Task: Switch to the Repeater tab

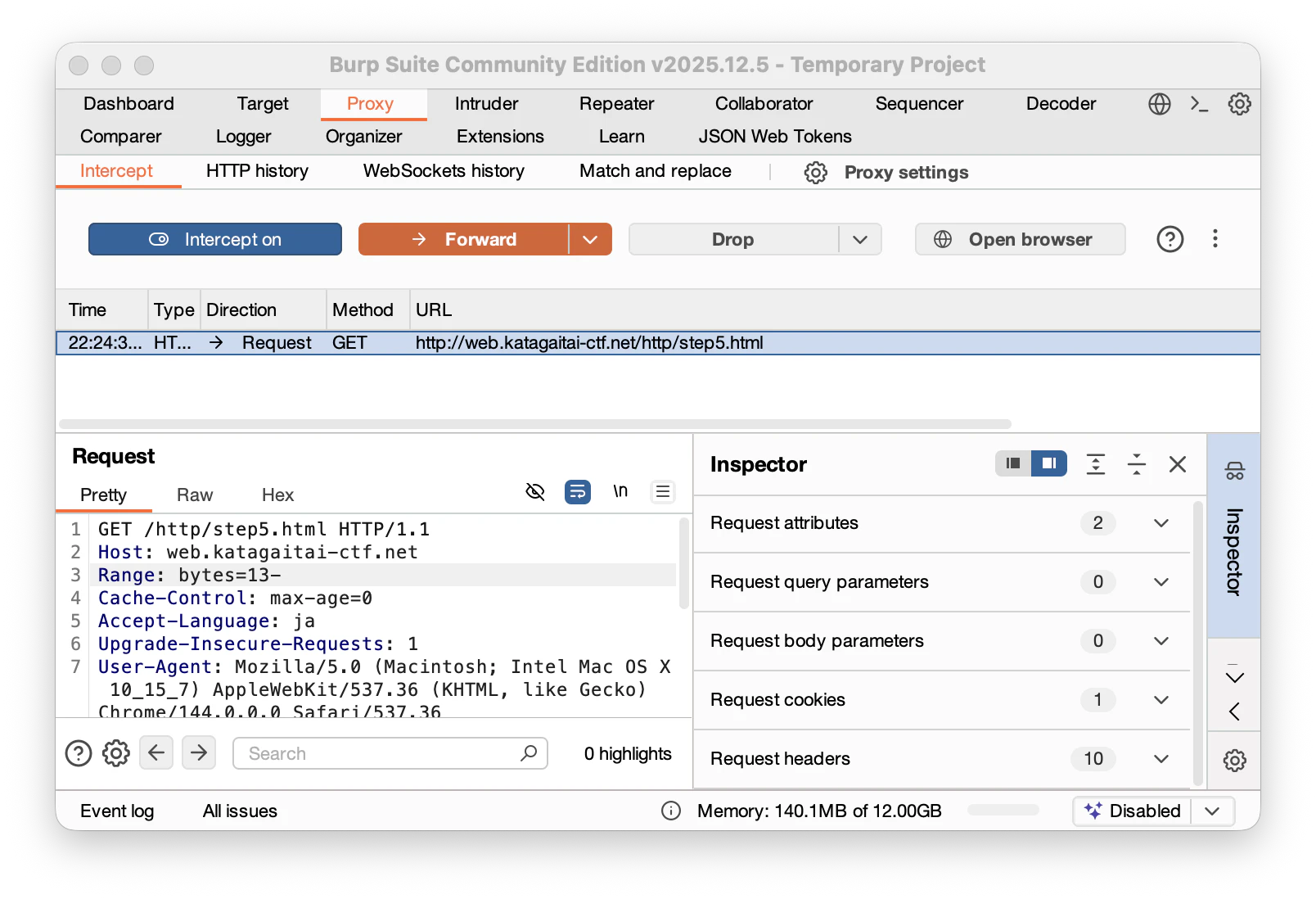Action: [x=616, y=104]
